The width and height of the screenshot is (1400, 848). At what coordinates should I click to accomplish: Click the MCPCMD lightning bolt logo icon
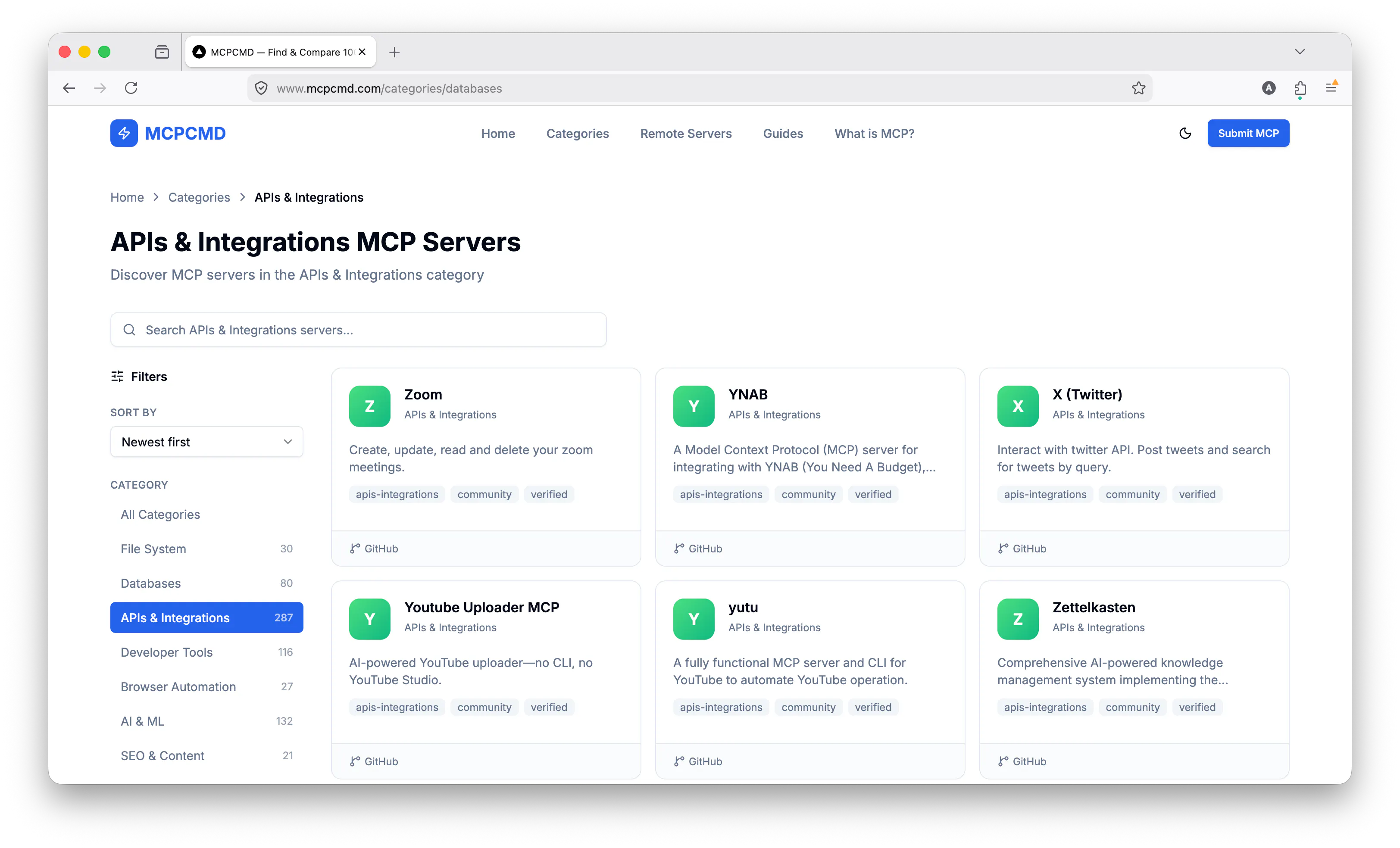coord(124,133)
